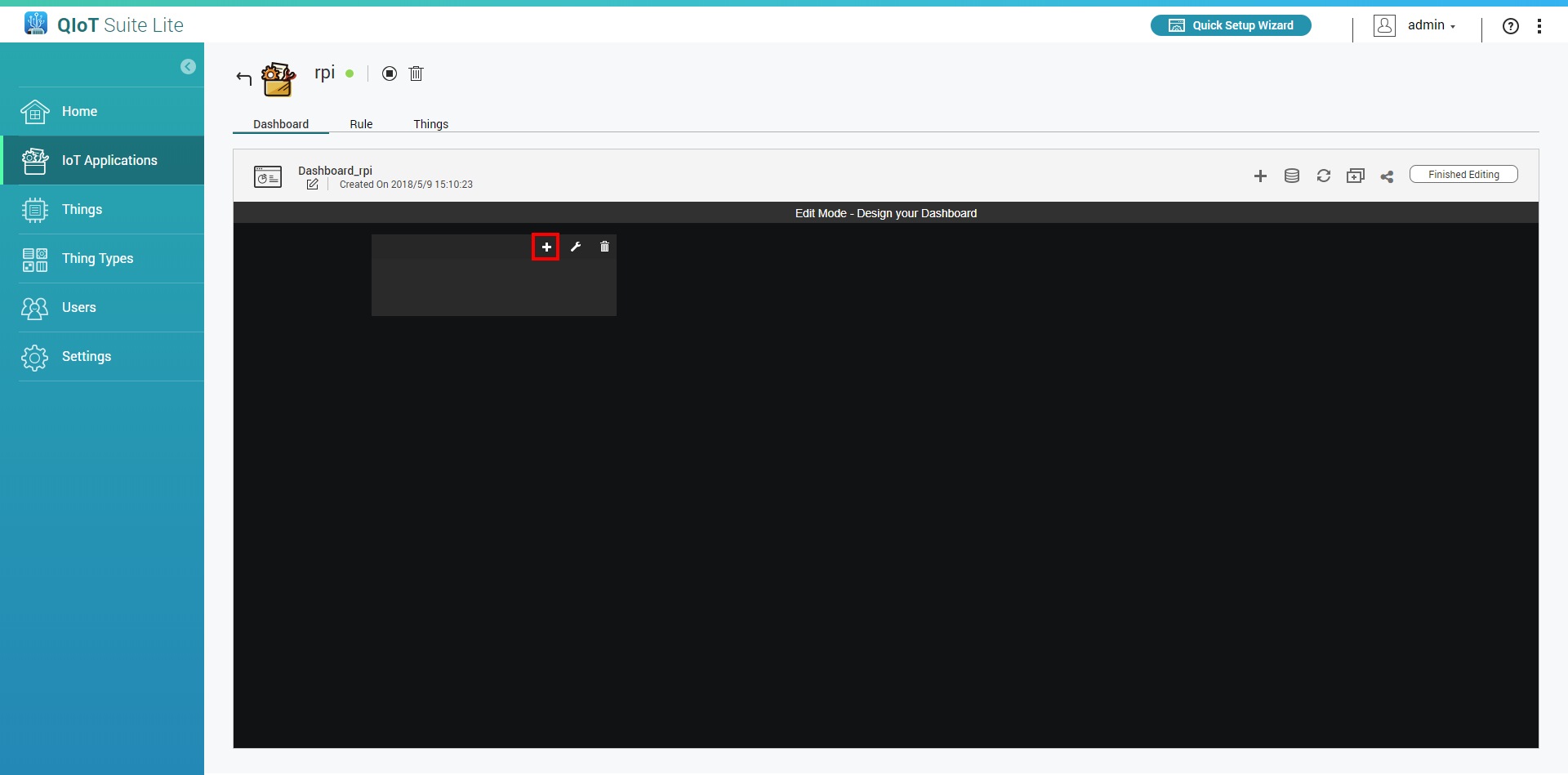Open pane settings with the wrench icon
This screenshot has height=775, width=1568.
click(x=576, y=247)
